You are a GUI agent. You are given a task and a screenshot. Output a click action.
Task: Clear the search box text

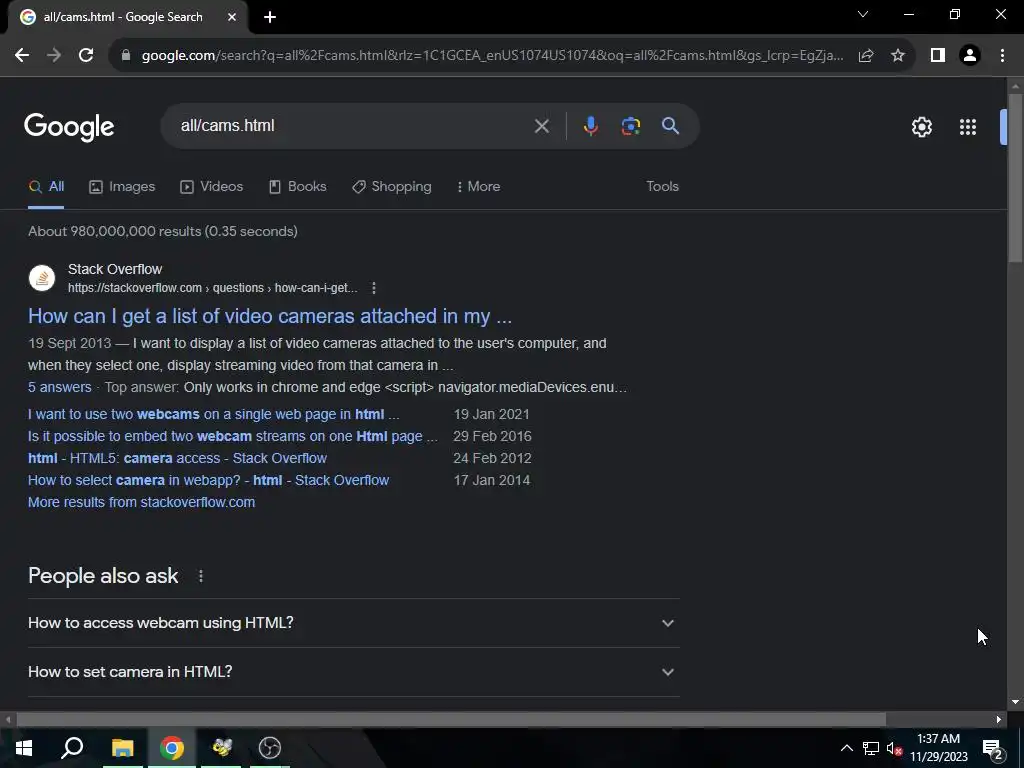(x=541, y=126)
